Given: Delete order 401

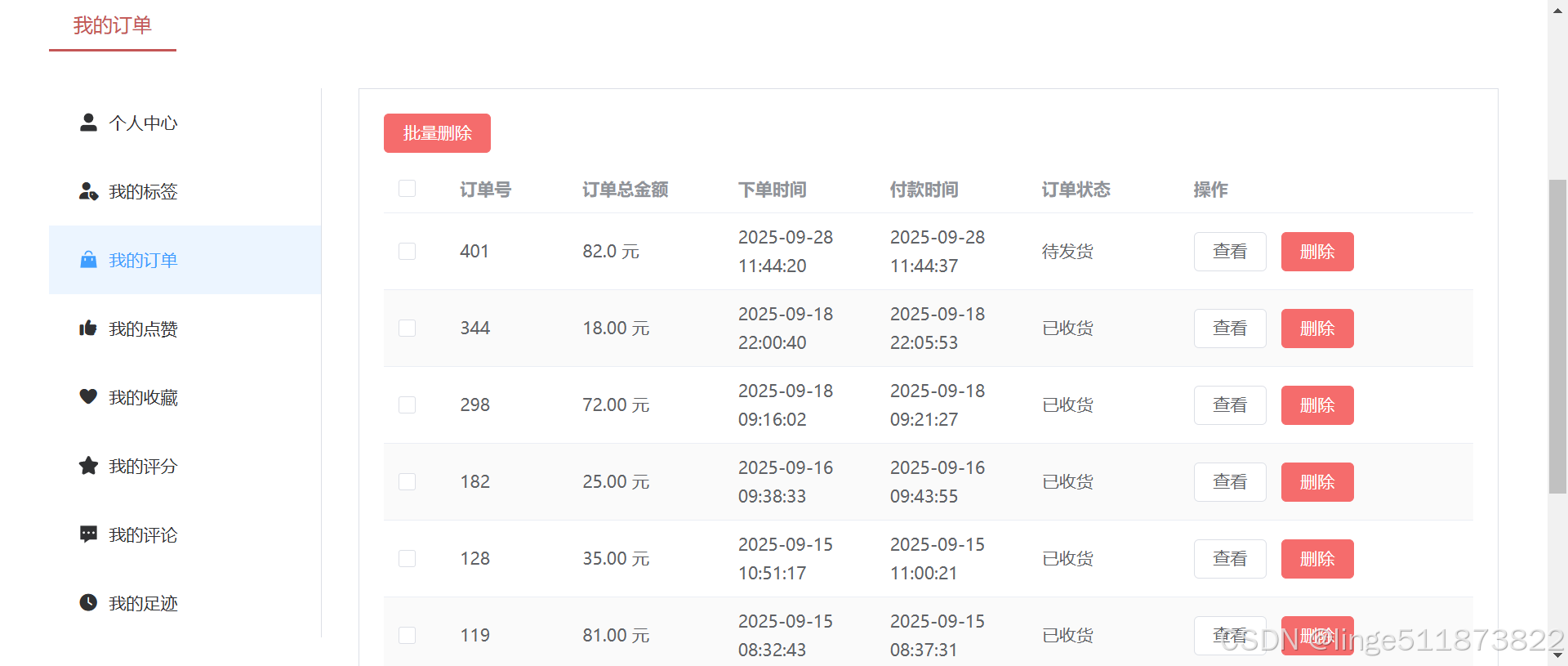Looking at the screenshot, I should point(1317,252).
